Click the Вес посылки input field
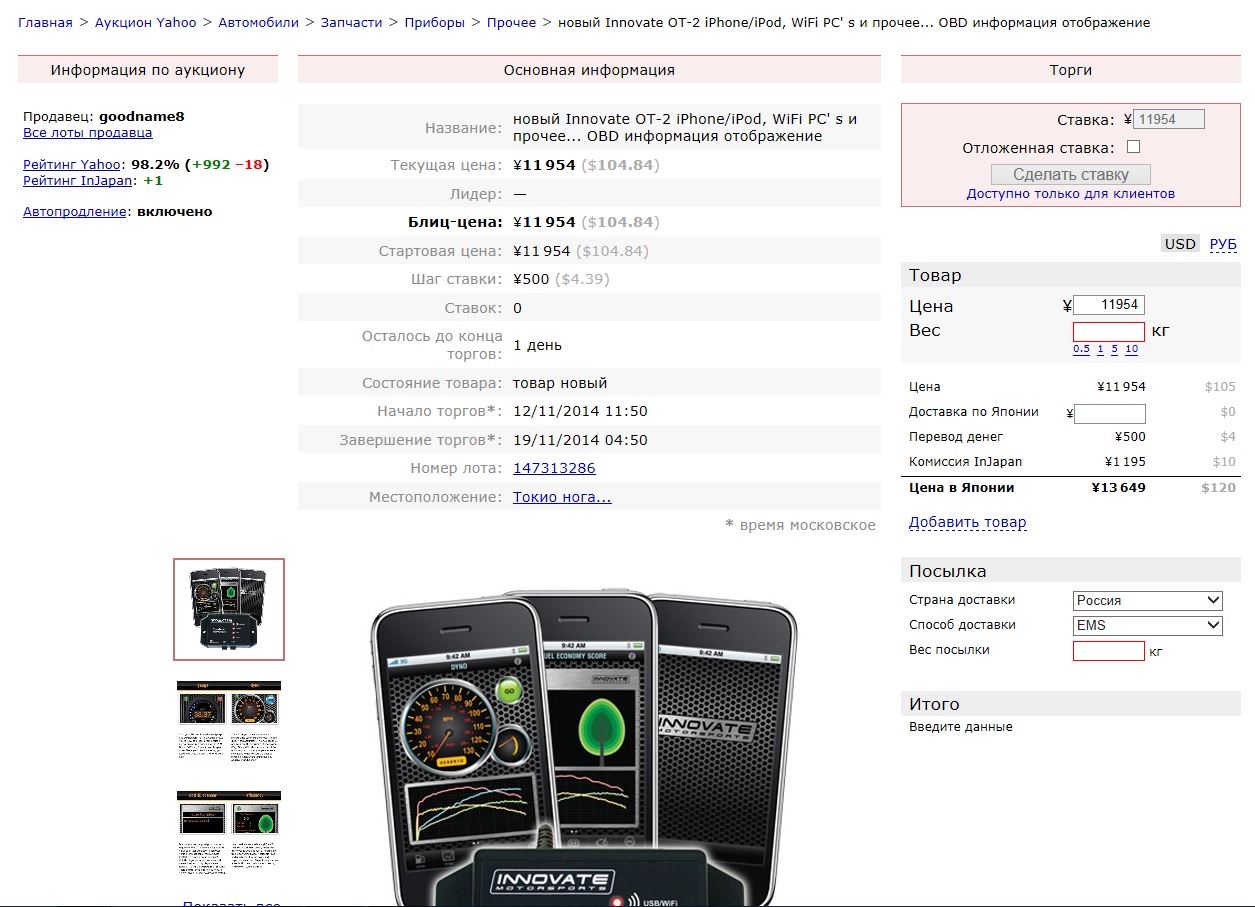 pos(1108,651)
